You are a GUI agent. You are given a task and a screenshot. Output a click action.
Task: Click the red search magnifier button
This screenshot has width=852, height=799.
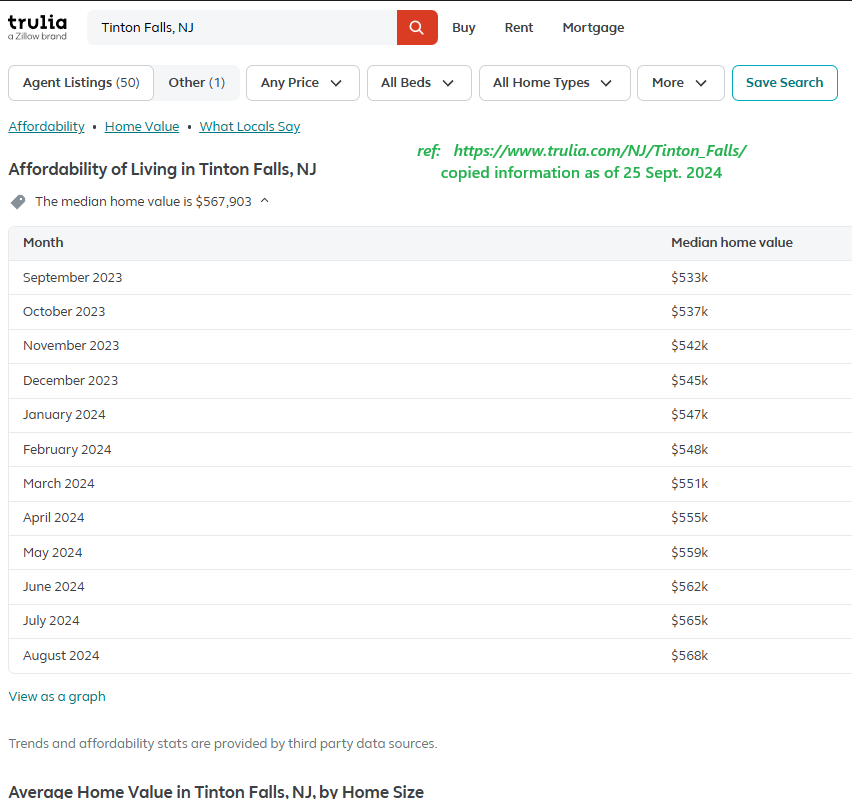(x=417, y=27)
